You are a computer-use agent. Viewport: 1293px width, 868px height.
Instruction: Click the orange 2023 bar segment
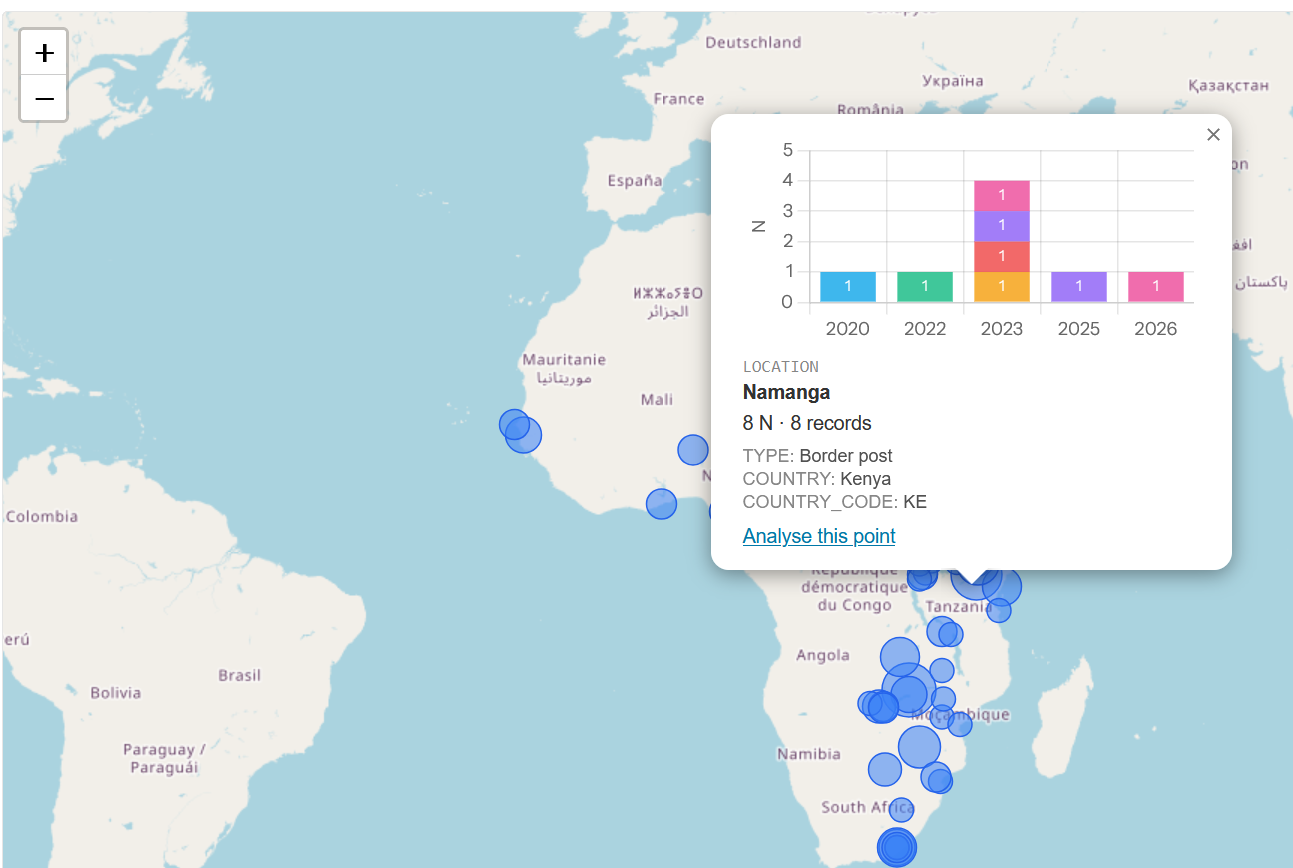[x=1002, y=287]
